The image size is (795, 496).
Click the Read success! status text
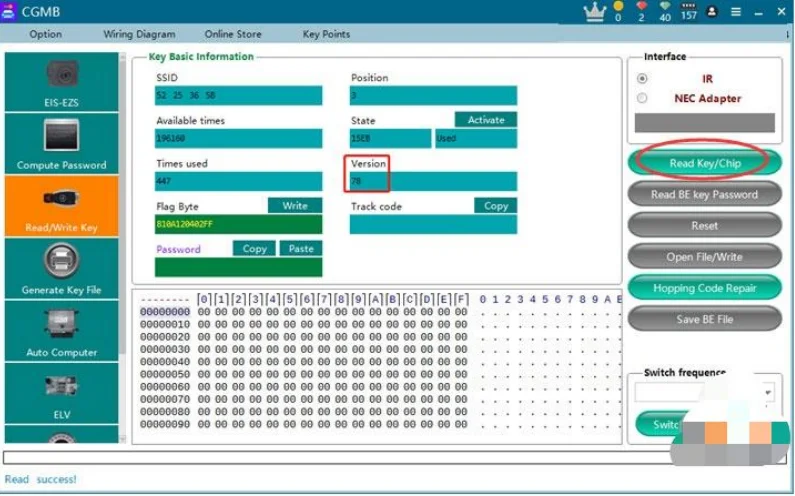(x=41, y=479)
